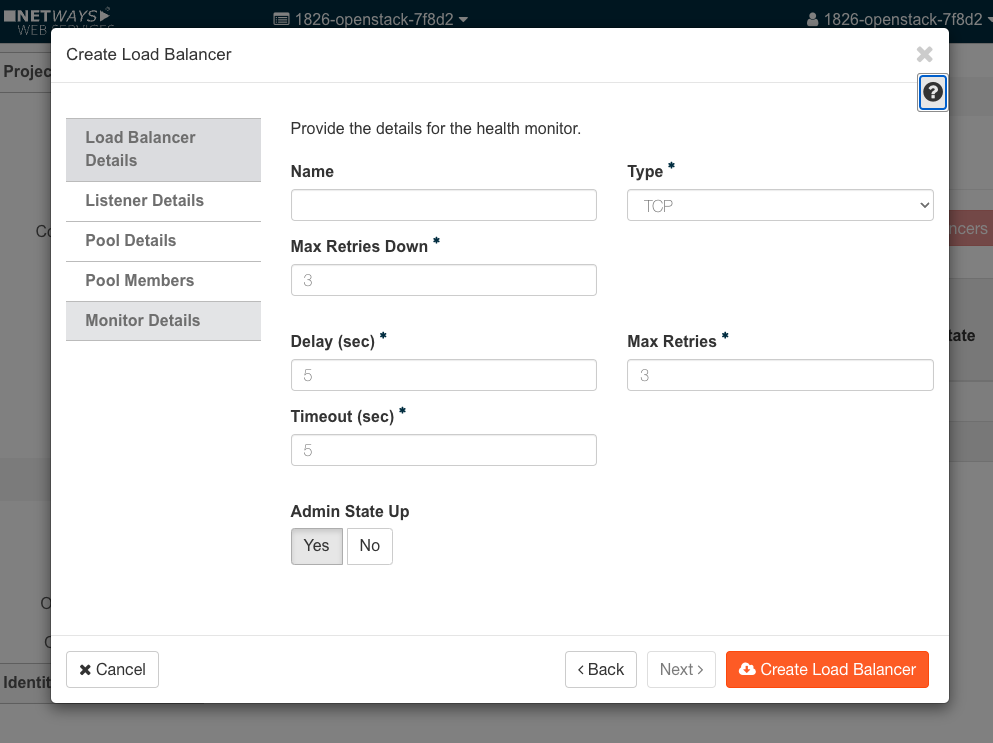Click the Max Retries Down field
This screenshot has height=743, width=993.
[443, 280]
